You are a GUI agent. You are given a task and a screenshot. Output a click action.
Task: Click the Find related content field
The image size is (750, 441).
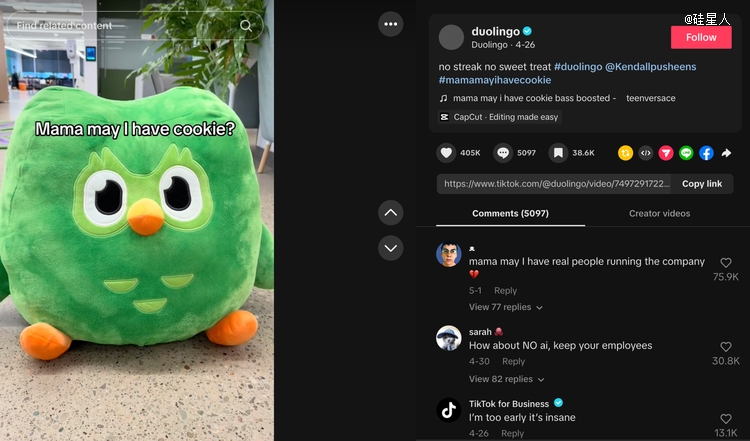point(134,26)
